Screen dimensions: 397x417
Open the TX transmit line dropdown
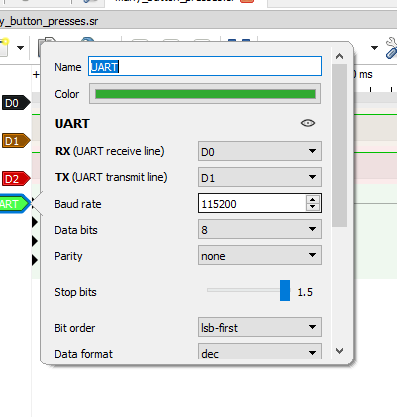tap(260, 177)
